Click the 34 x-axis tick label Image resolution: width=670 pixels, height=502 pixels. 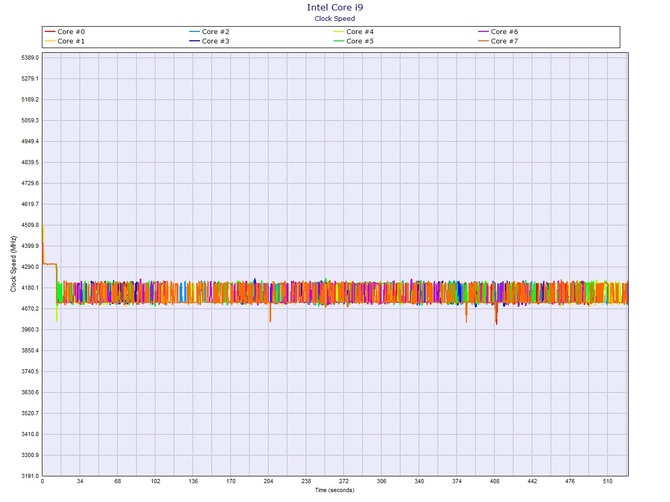[x=80, y=481]
